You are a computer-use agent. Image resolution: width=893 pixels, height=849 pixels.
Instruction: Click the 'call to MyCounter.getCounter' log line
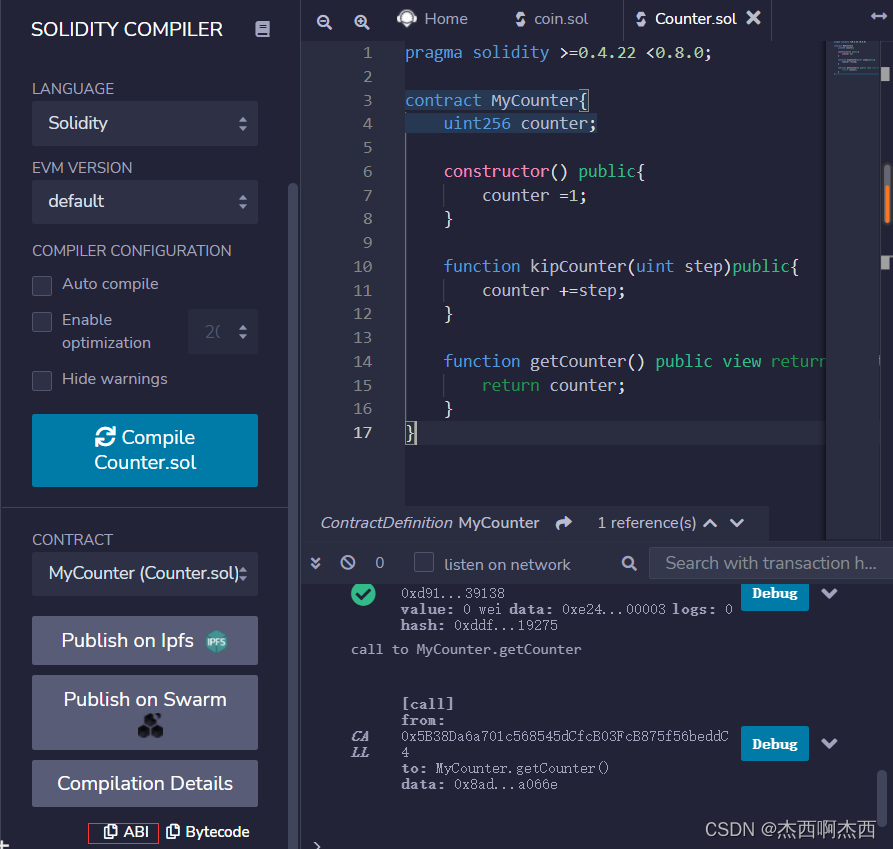pyautogui.click(x=466, y=650)
